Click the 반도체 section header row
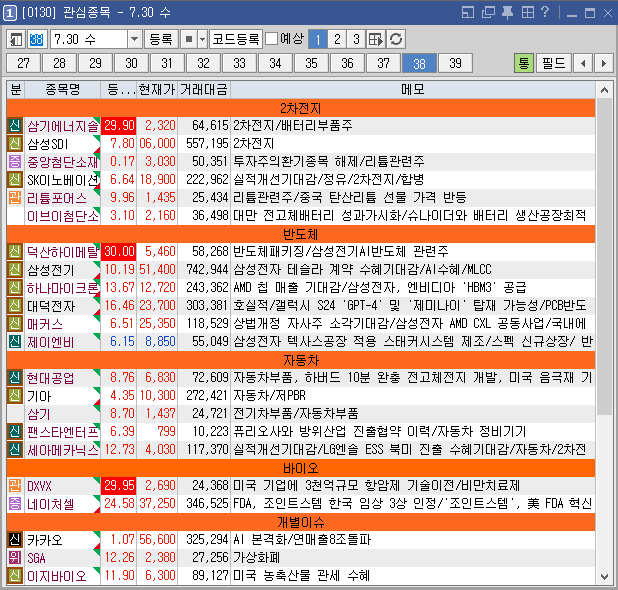The image size is (618, 590). coord(301,234)
